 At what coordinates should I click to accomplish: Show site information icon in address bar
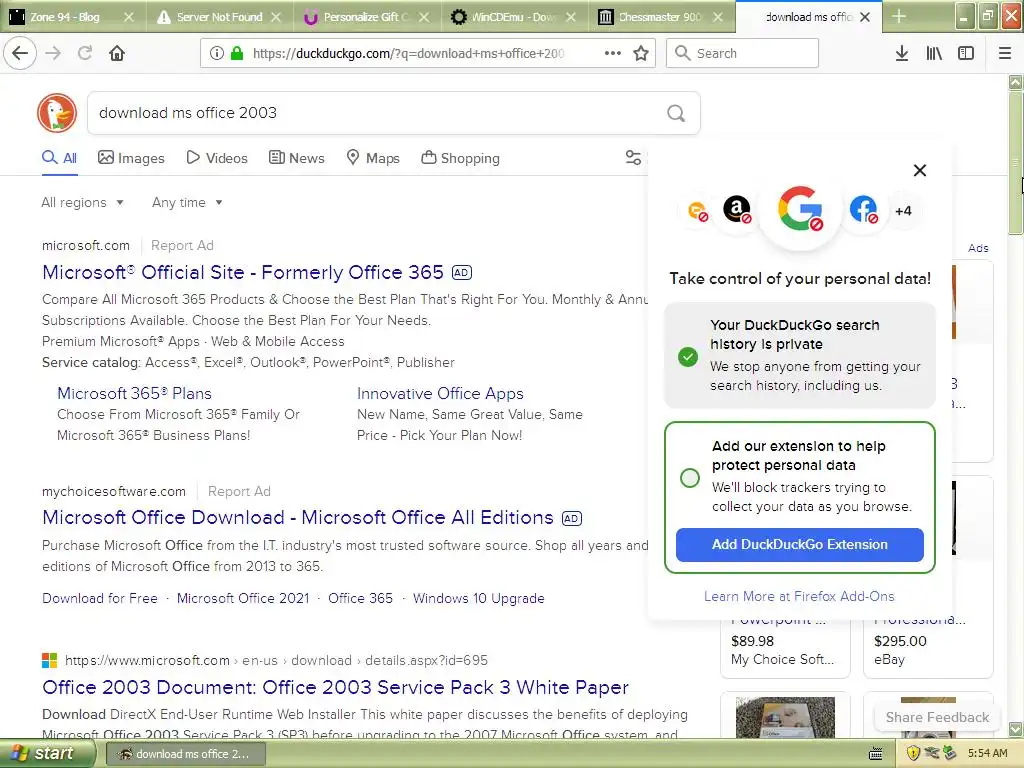(217, 53)
